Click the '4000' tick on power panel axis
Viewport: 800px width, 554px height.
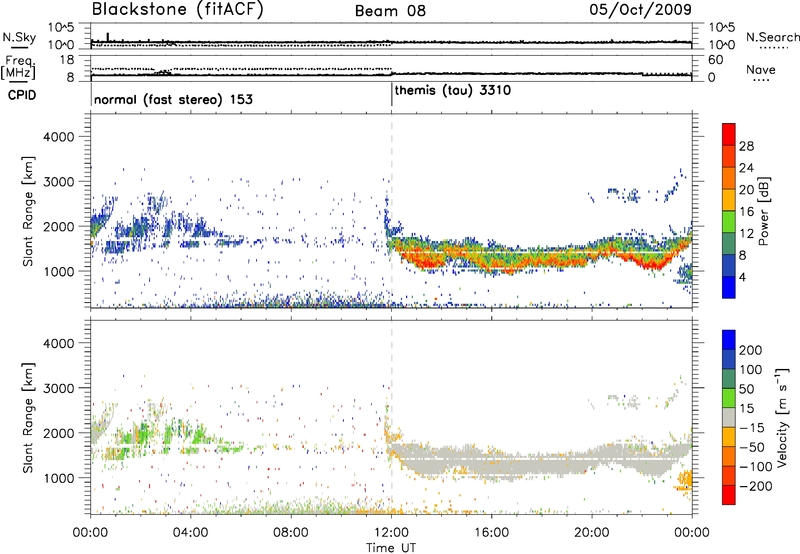tap(59, 137)
